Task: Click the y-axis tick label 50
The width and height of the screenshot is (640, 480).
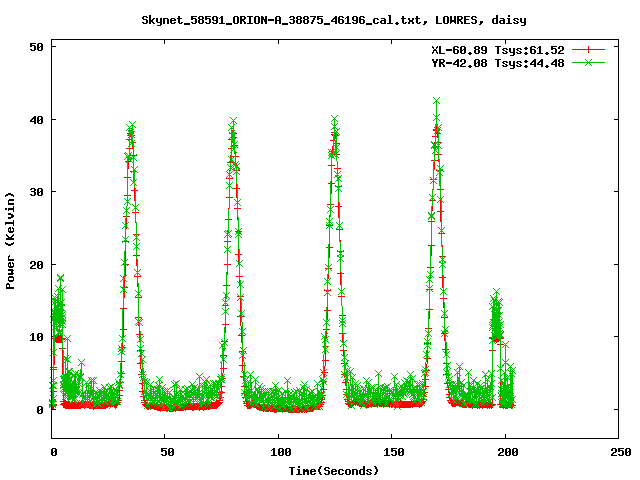Action: 36,47
